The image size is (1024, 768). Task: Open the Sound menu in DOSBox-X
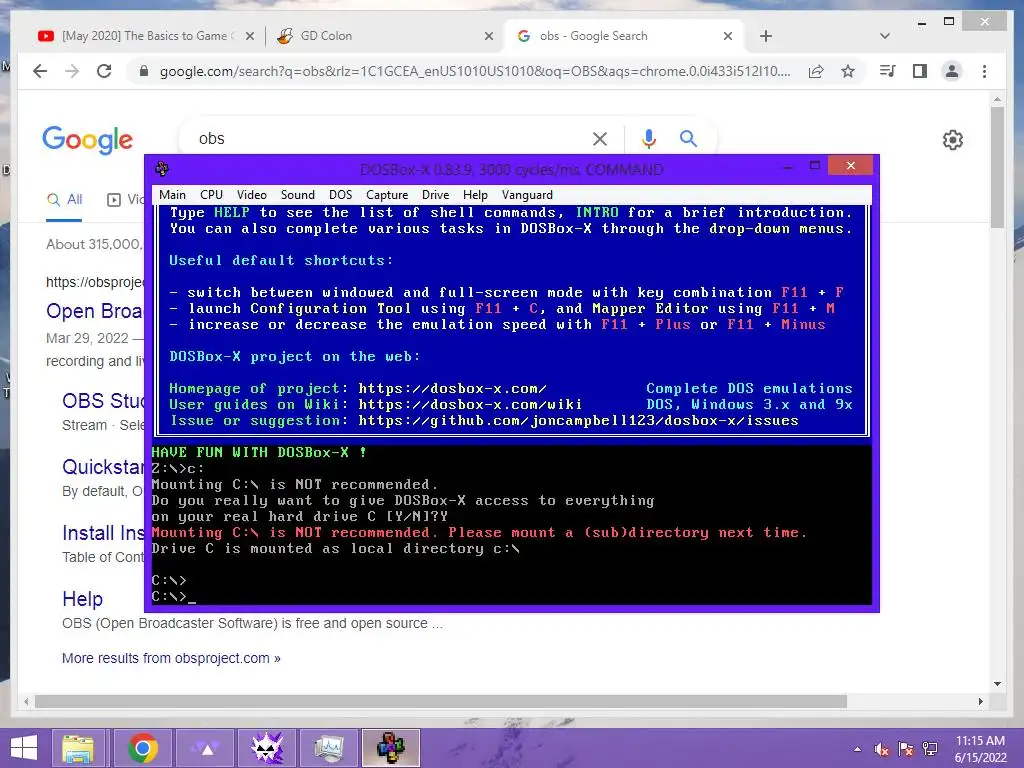coord(298,195)
